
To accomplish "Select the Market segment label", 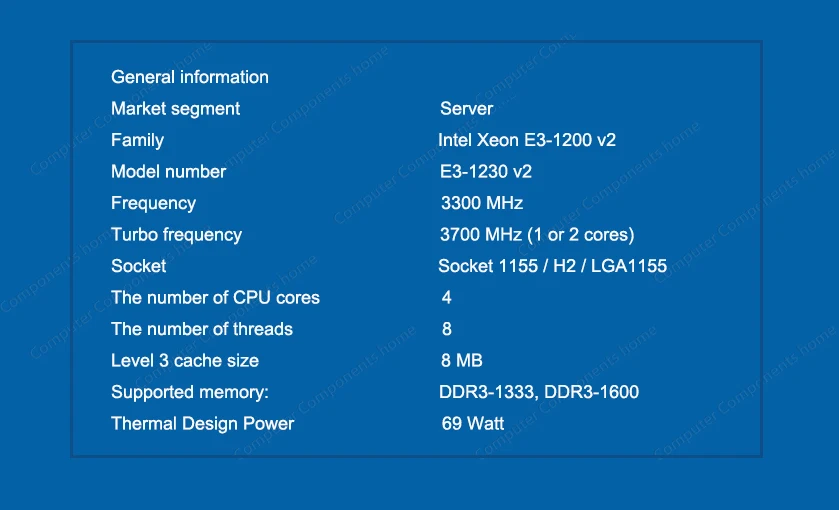I will (x=175, y=108).
